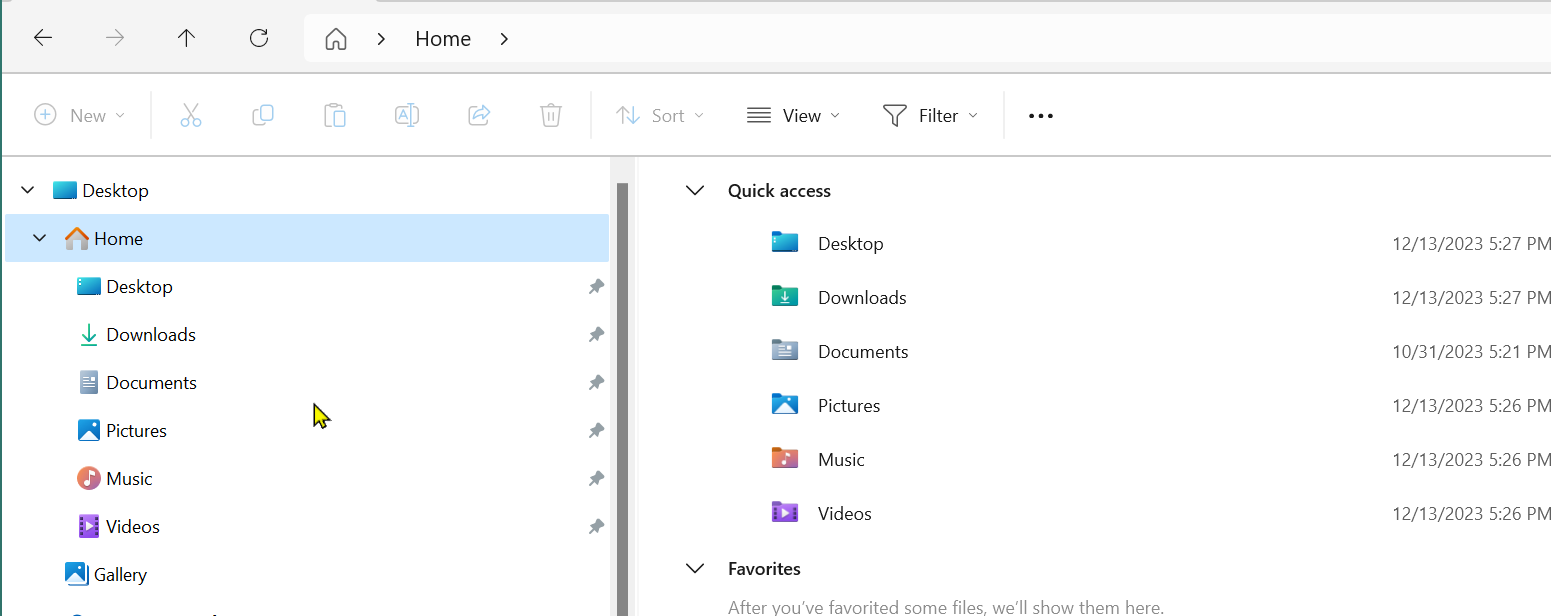The width and height of the screenshot is (1551, 616).
Task: Select the Rename icon in the toolbar
Action: point(407,115)
